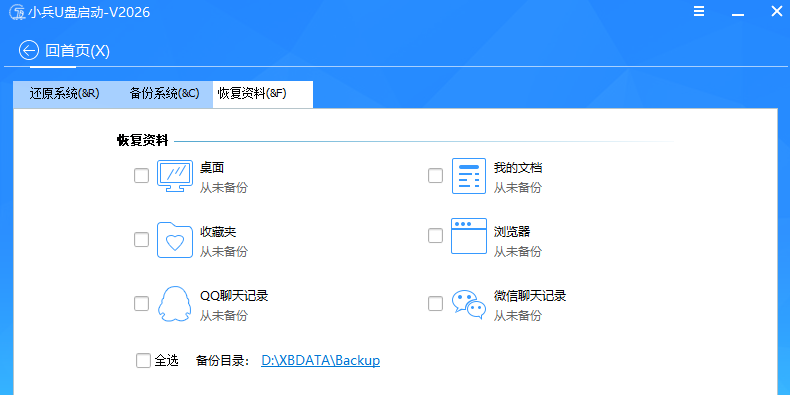This screenshot has height=395, width=790.
Task: Click the QQ聊天记录 label text
Action: point(234,296)
